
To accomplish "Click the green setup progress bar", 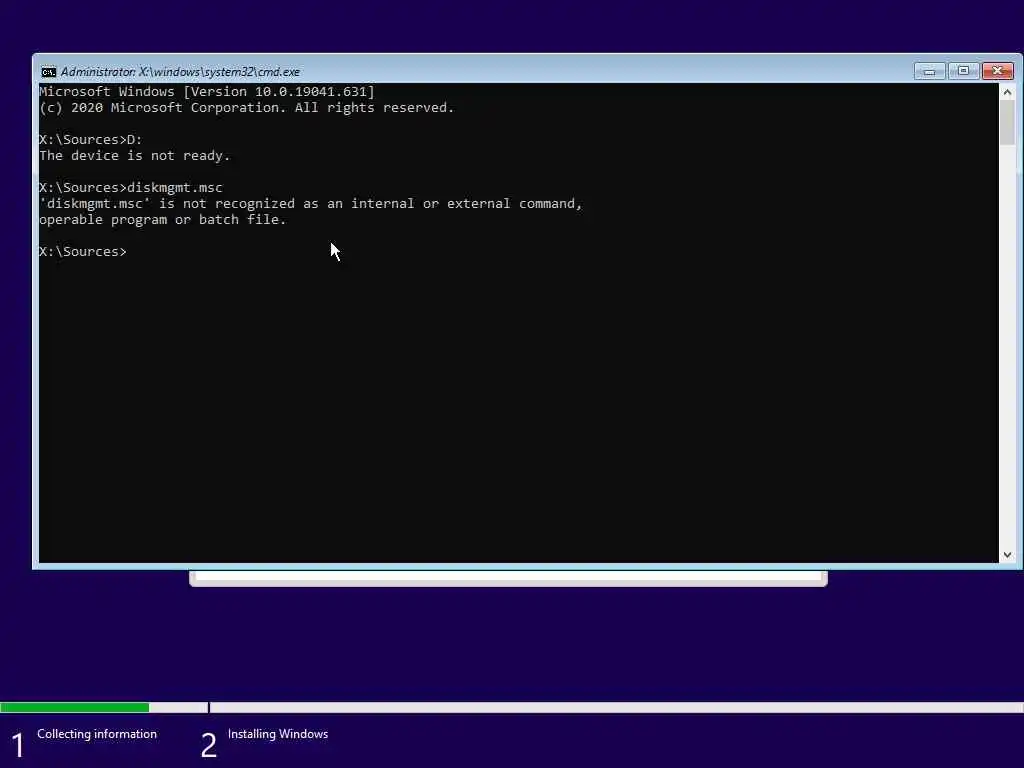I will click(x=74, y=707).
